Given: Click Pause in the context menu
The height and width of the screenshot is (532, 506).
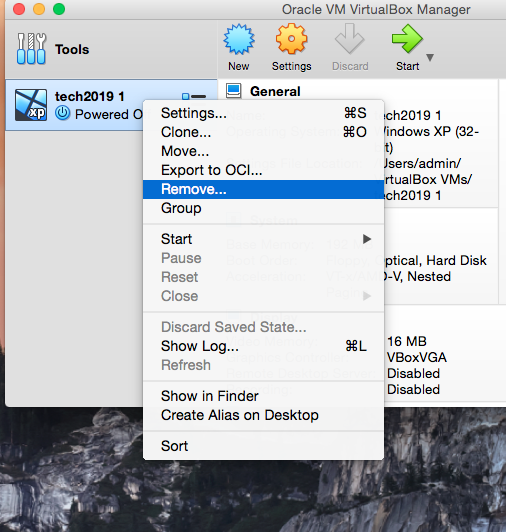Looking at the screenshot, I should pos(263,258).
